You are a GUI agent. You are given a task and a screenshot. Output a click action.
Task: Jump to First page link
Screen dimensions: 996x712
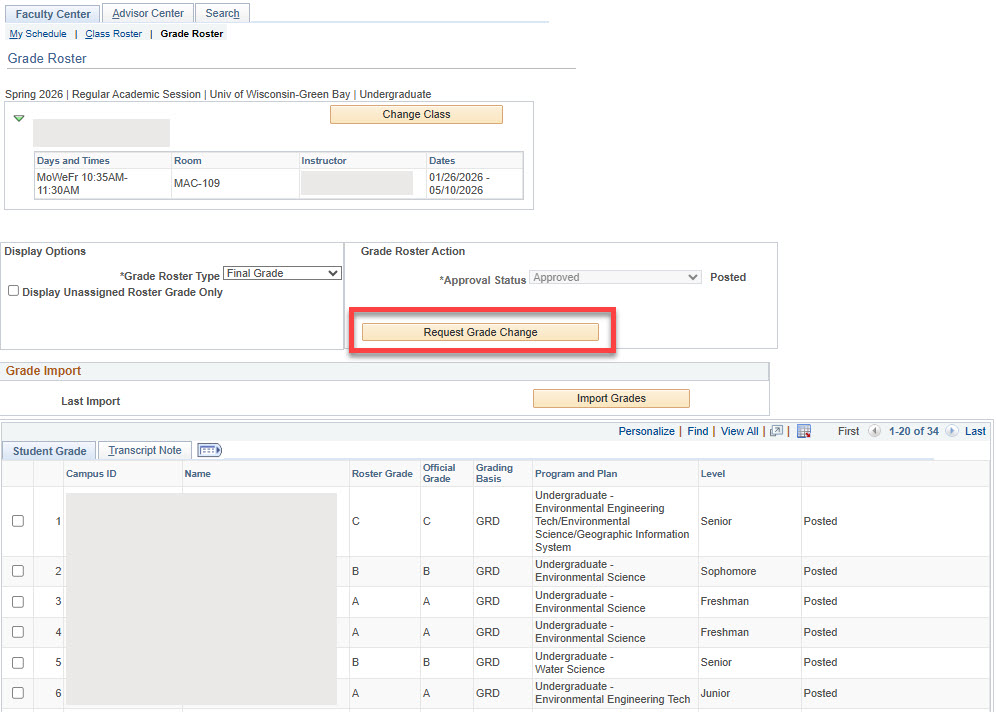pyautogui.click(x=848, y=431)
